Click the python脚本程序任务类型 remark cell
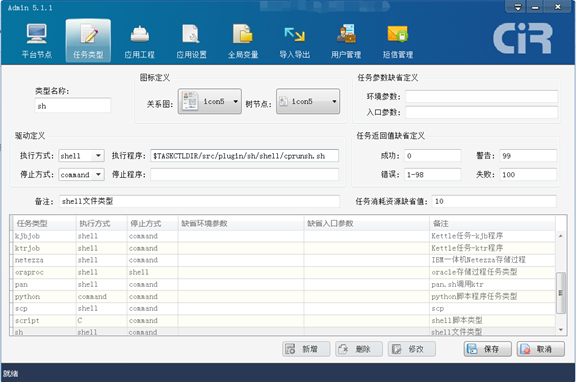This screenshot has width=576, height=382. [x=492, y=296]
